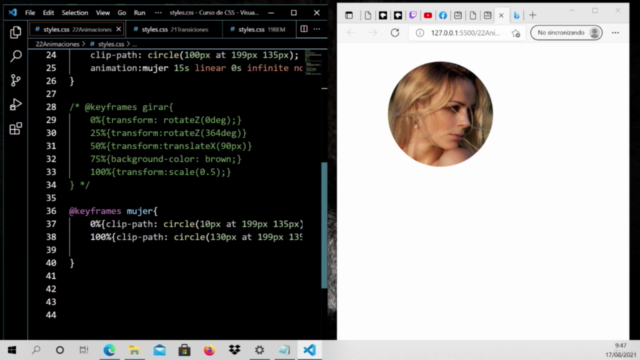Open the Go menu
Viewport: 640px width, 360px height.
click(x=122, y=13)
